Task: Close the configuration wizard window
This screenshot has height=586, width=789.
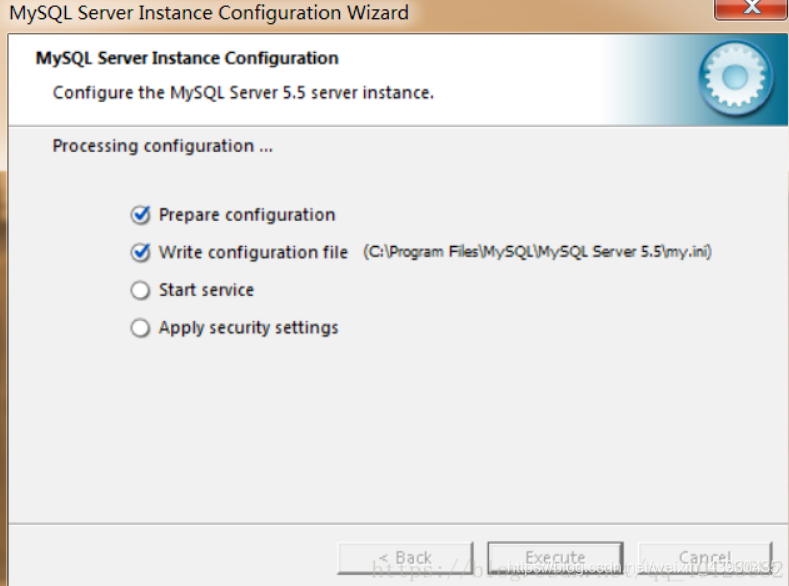Action: 751,9
